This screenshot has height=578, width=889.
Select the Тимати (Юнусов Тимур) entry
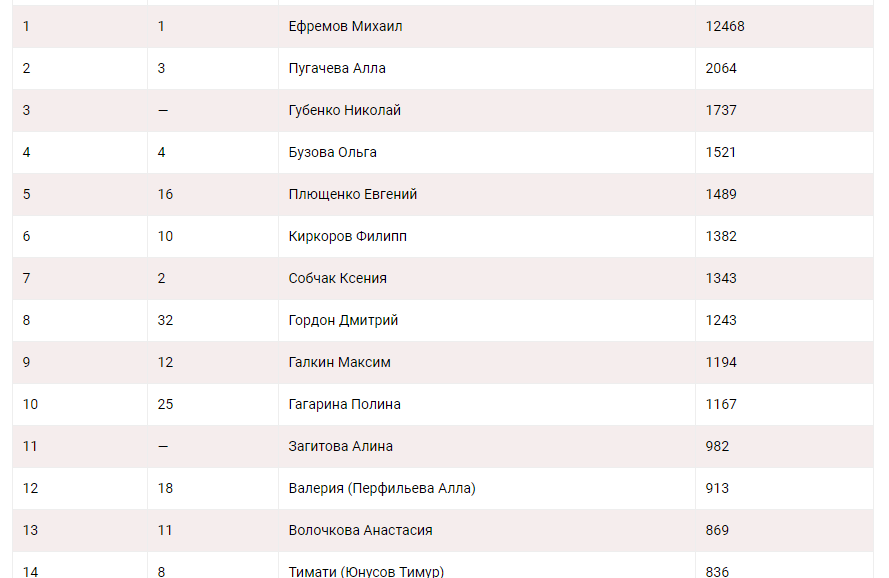(365, 571)
